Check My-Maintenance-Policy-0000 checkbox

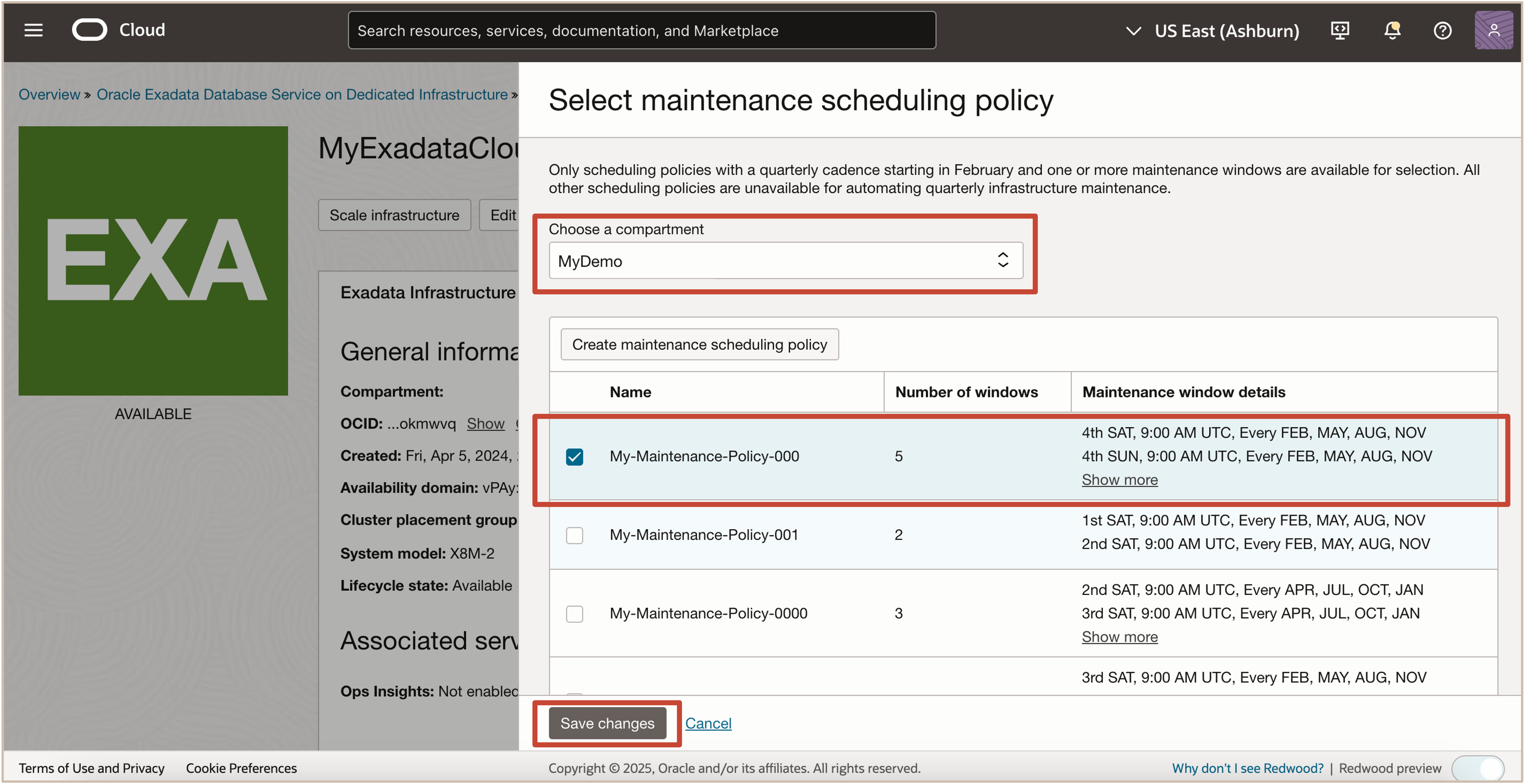pyautogui.click(x=574, y=614)
